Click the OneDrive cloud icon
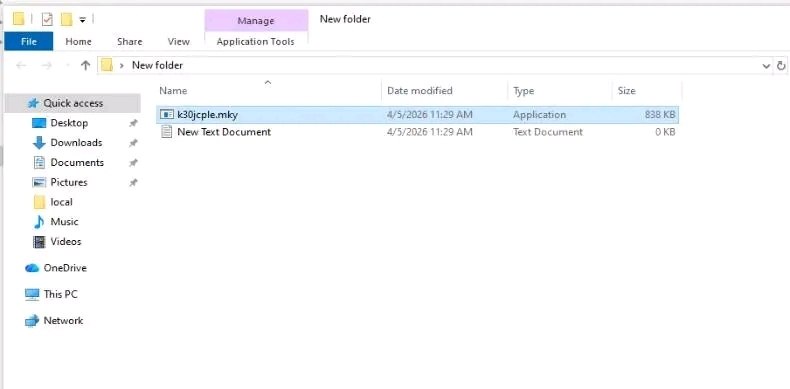The height and width of the screenshot is (389, 790). [x=32, y=268]
